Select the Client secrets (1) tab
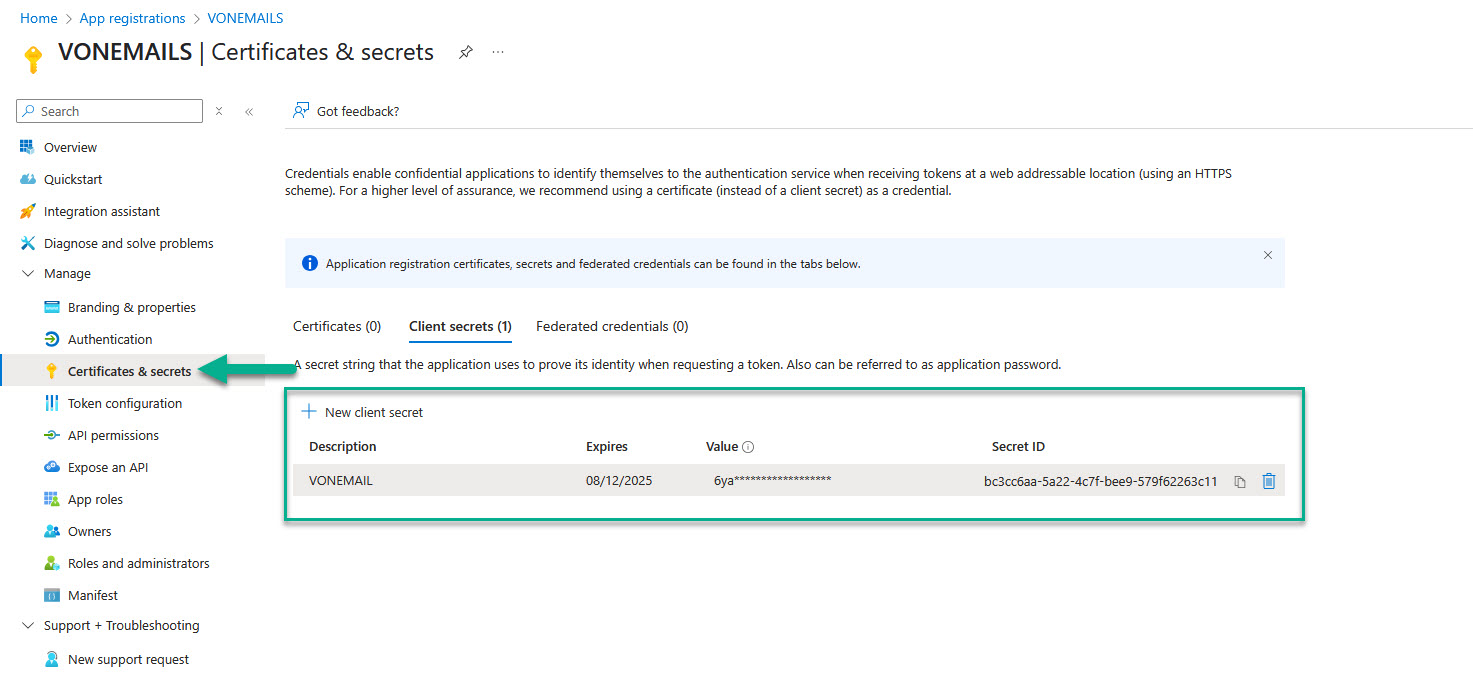1473x688 pixels. (460, 326)
